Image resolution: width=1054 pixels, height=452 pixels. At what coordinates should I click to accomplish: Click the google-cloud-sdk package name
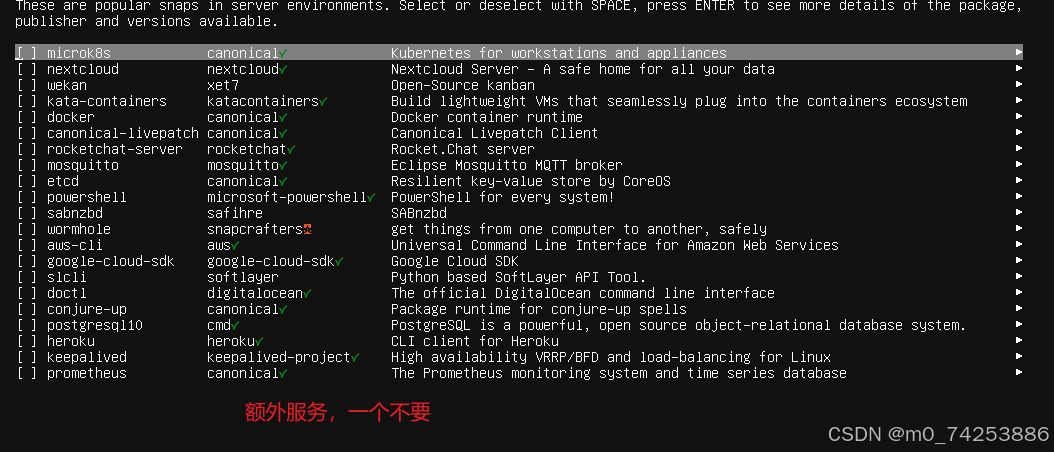(111, 261)
